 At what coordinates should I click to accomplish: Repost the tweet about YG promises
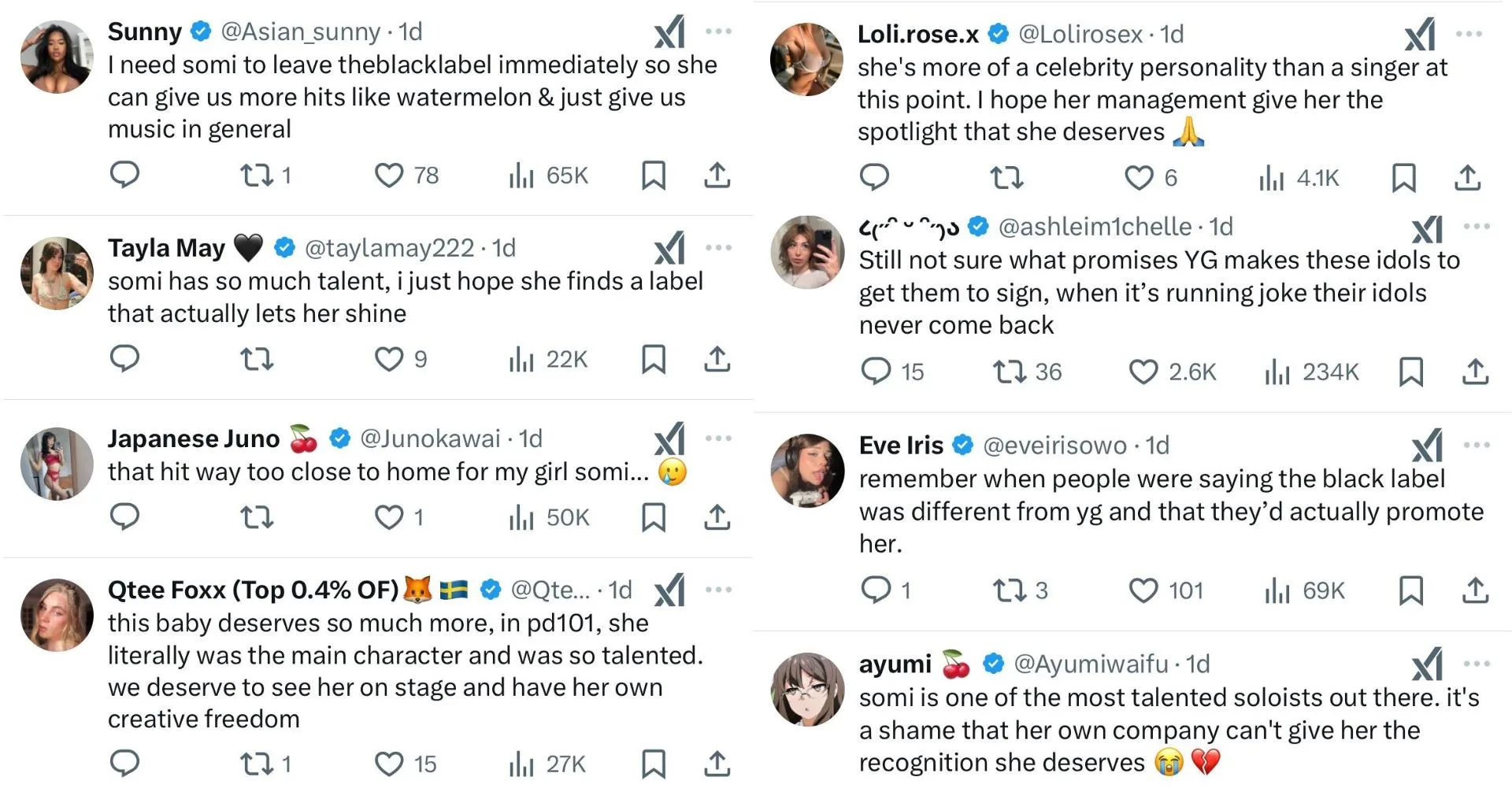[x=1007, y=372]
